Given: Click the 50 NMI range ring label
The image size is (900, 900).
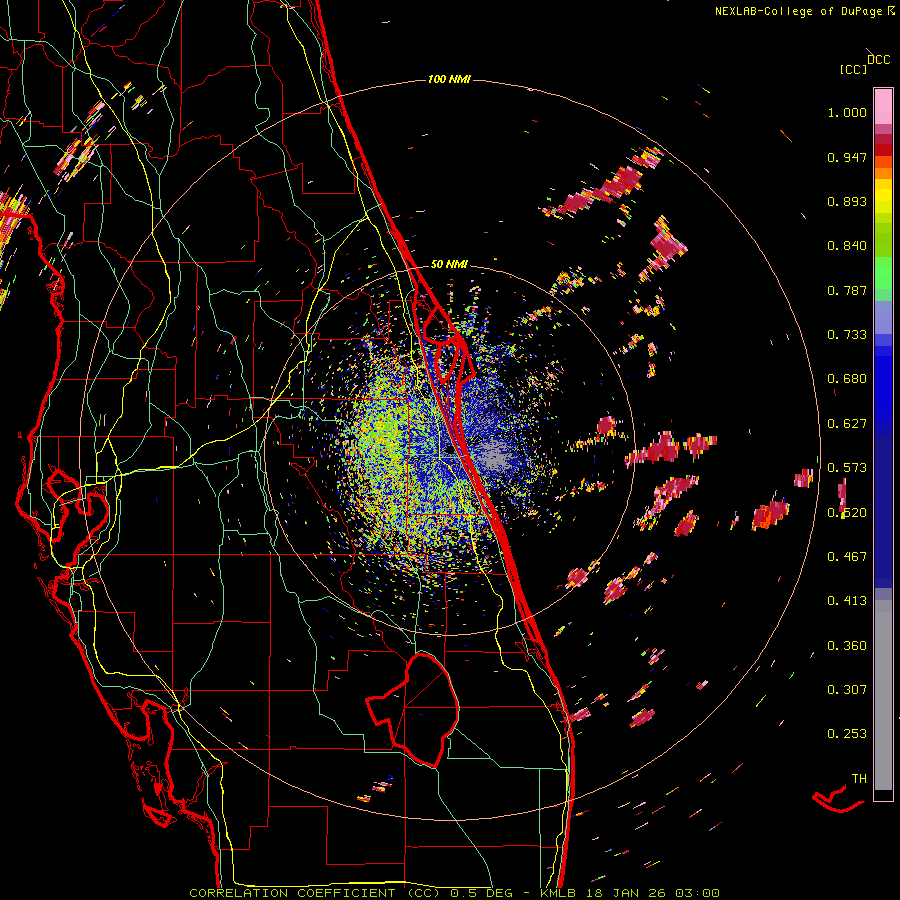Looking at the screenshot, I should pos(449,265).
